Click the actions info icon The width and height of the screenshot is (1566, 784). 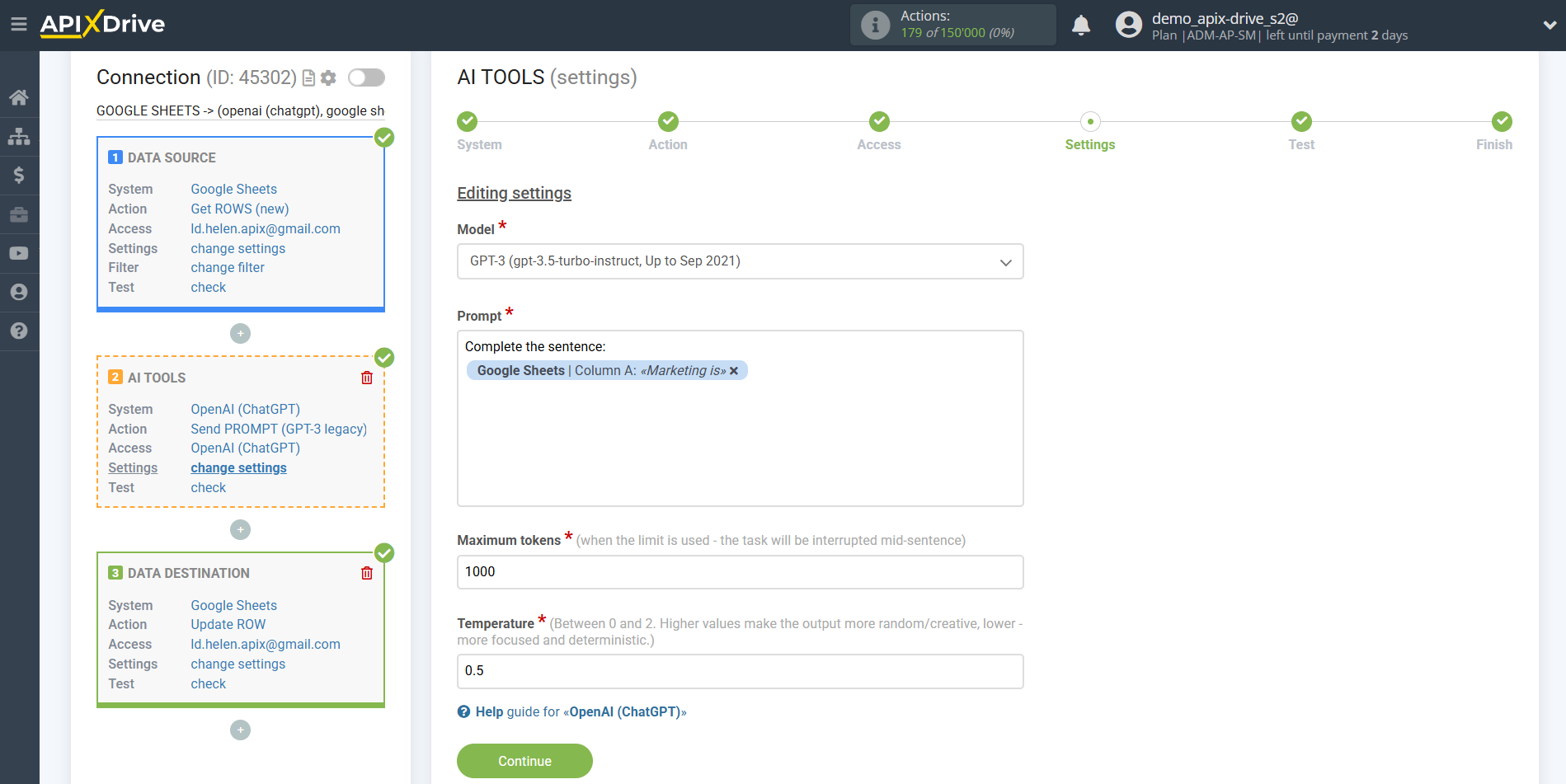tap(875, 25)
